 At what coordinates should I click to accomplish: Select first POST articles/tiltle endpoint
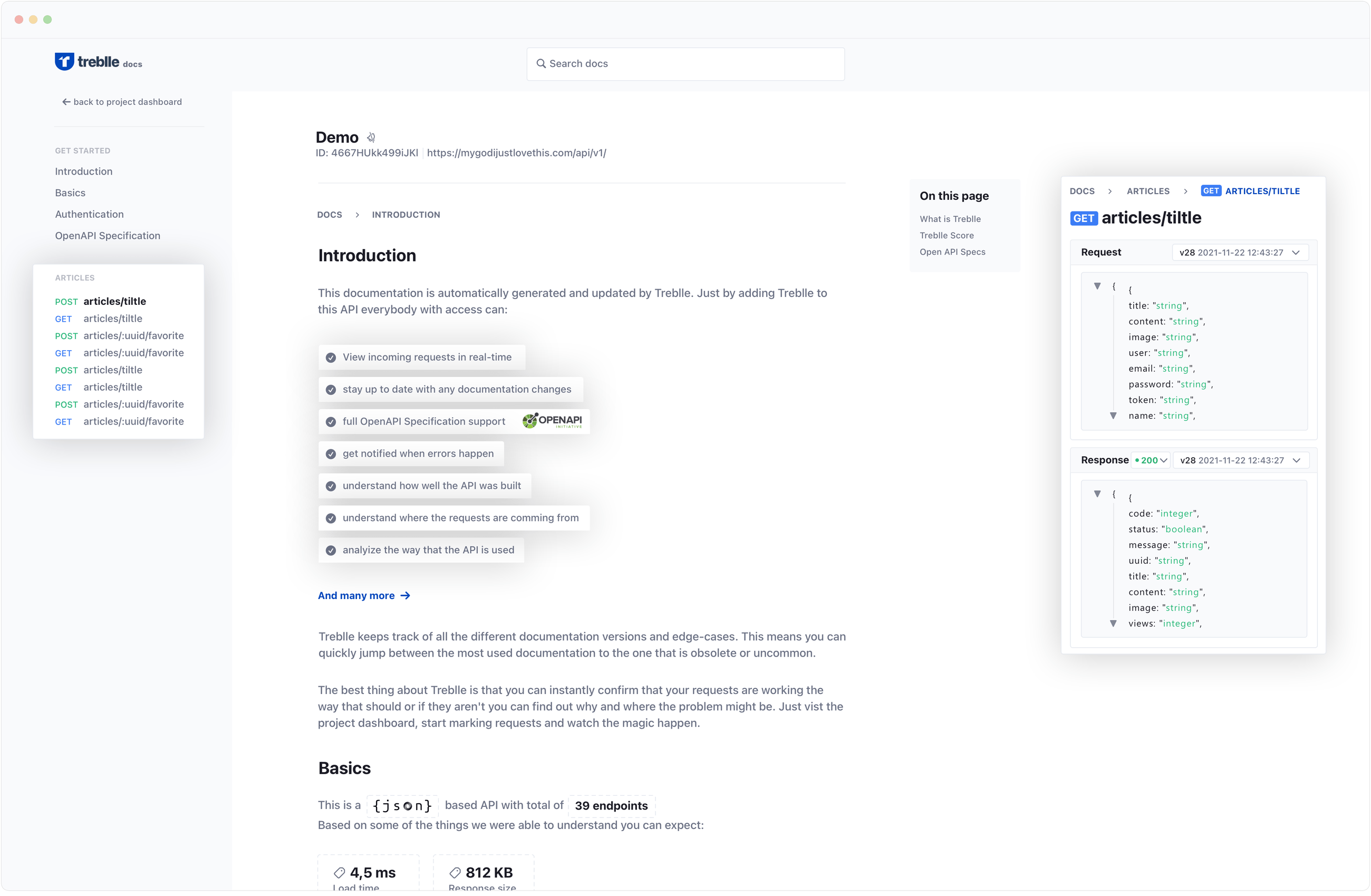100,301
